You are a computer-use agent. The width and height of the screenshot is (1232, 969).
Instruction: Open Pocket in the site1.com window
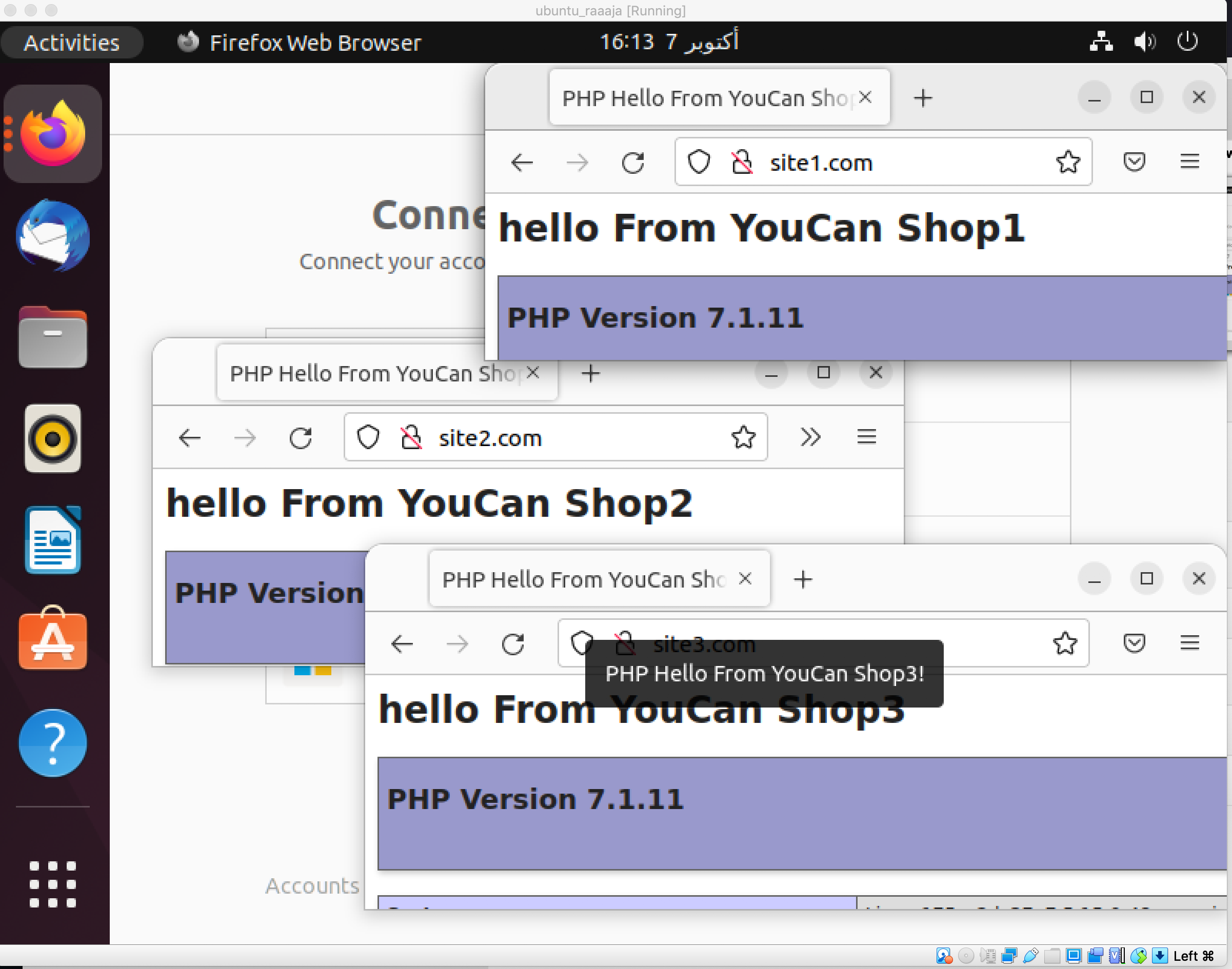pos(1134,162)
